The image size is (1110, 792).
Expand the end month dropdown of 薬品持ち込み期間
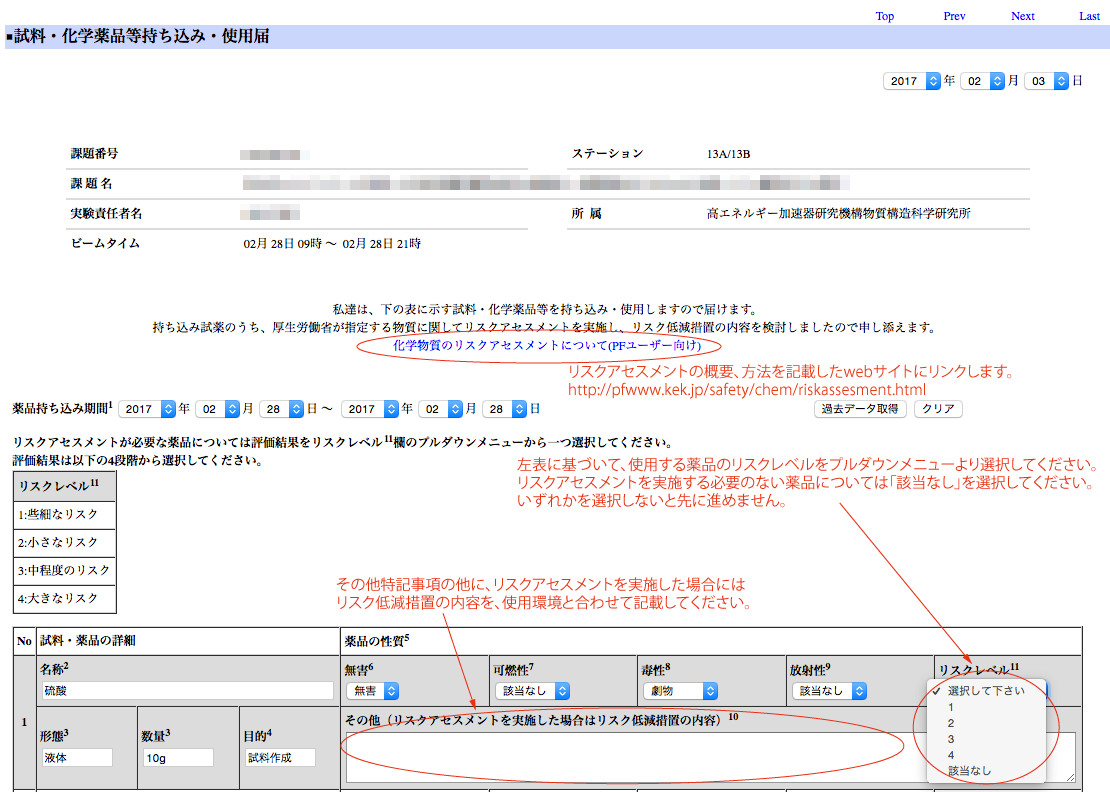(x=440, y=409)
